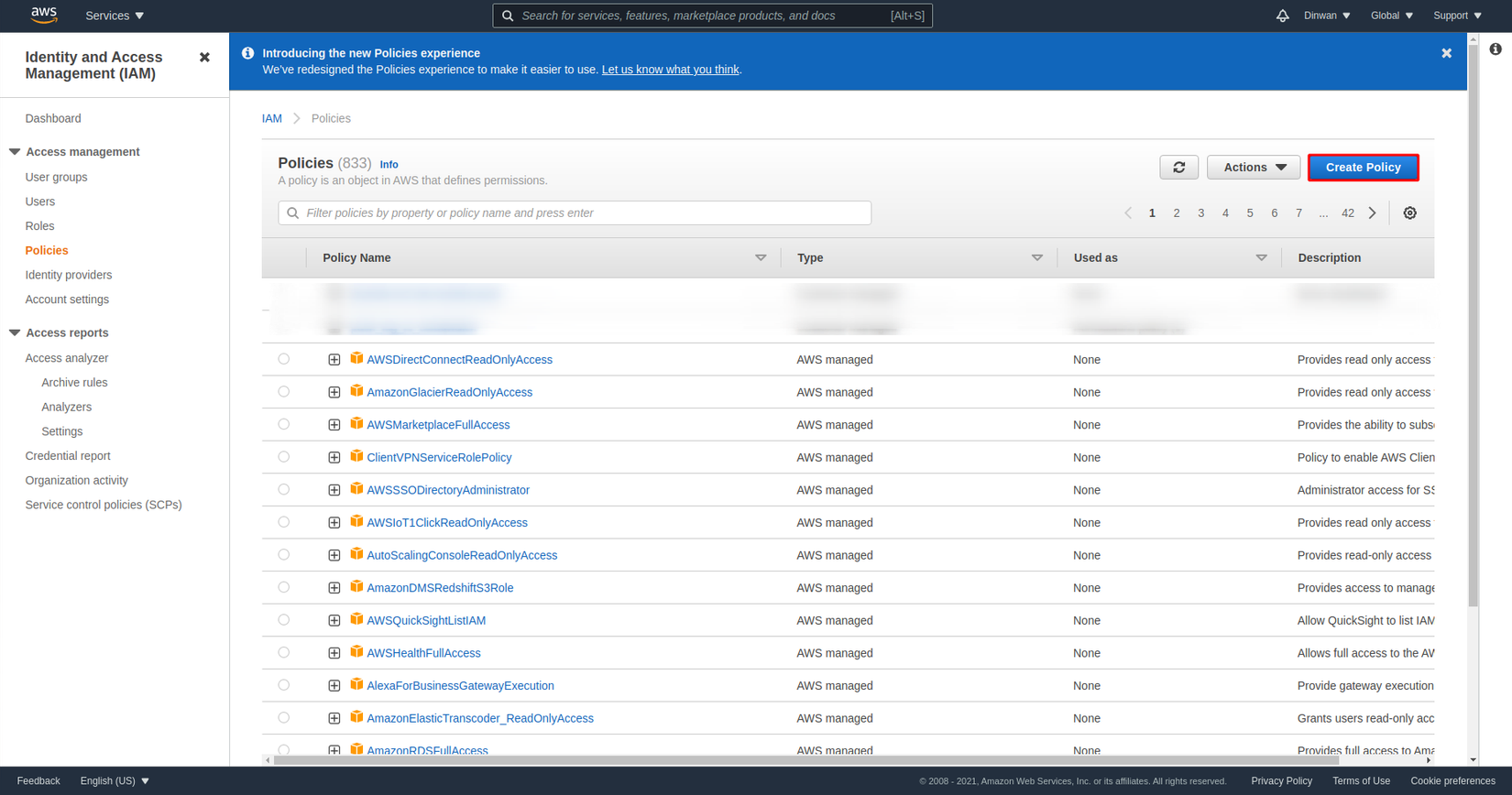Click the Feedback button in footer
The width and height of the screenshot is (1512, 795).
(38, 781)
